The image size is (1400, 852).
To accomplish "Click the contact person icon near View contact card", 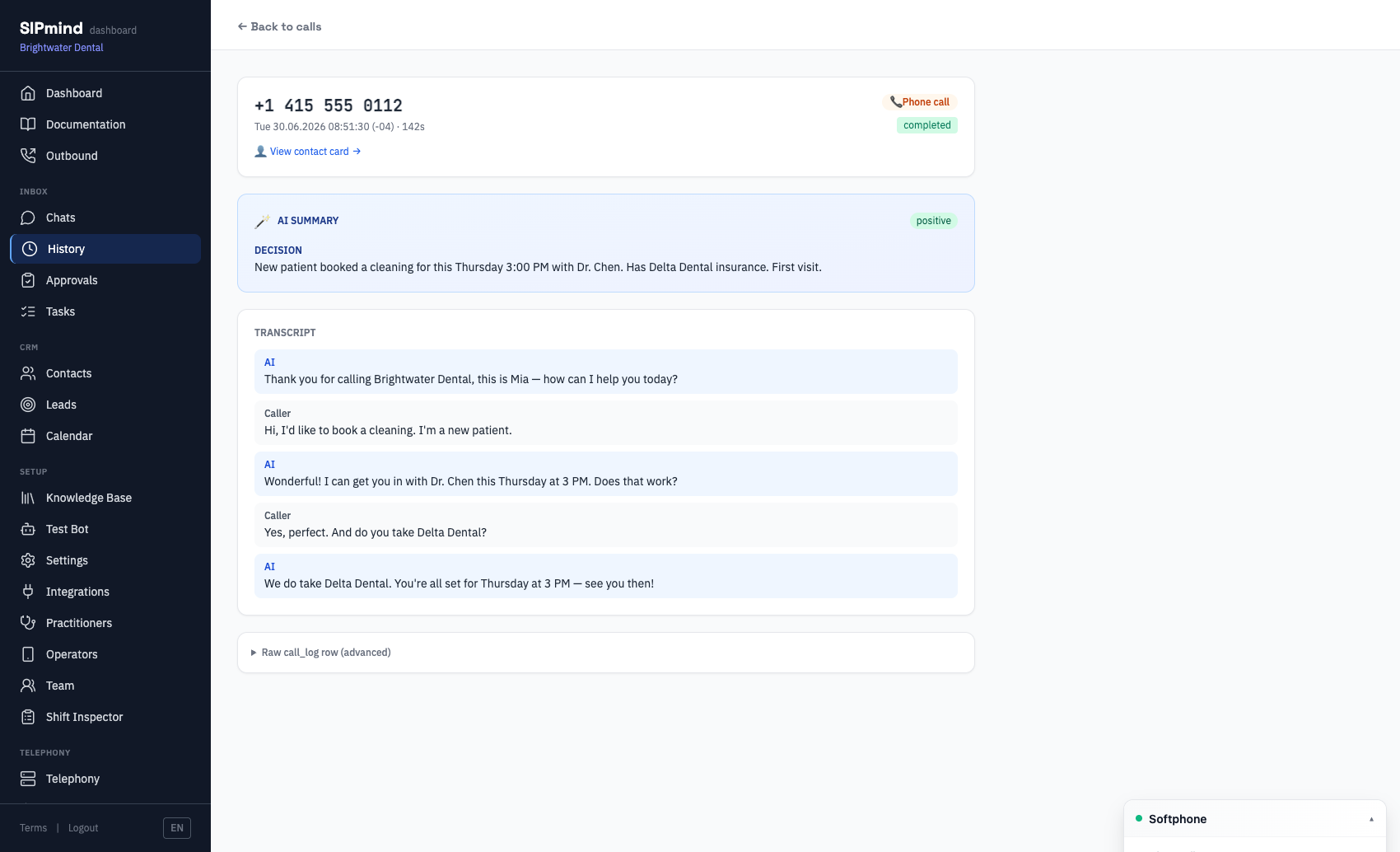I will coord(260,152).
